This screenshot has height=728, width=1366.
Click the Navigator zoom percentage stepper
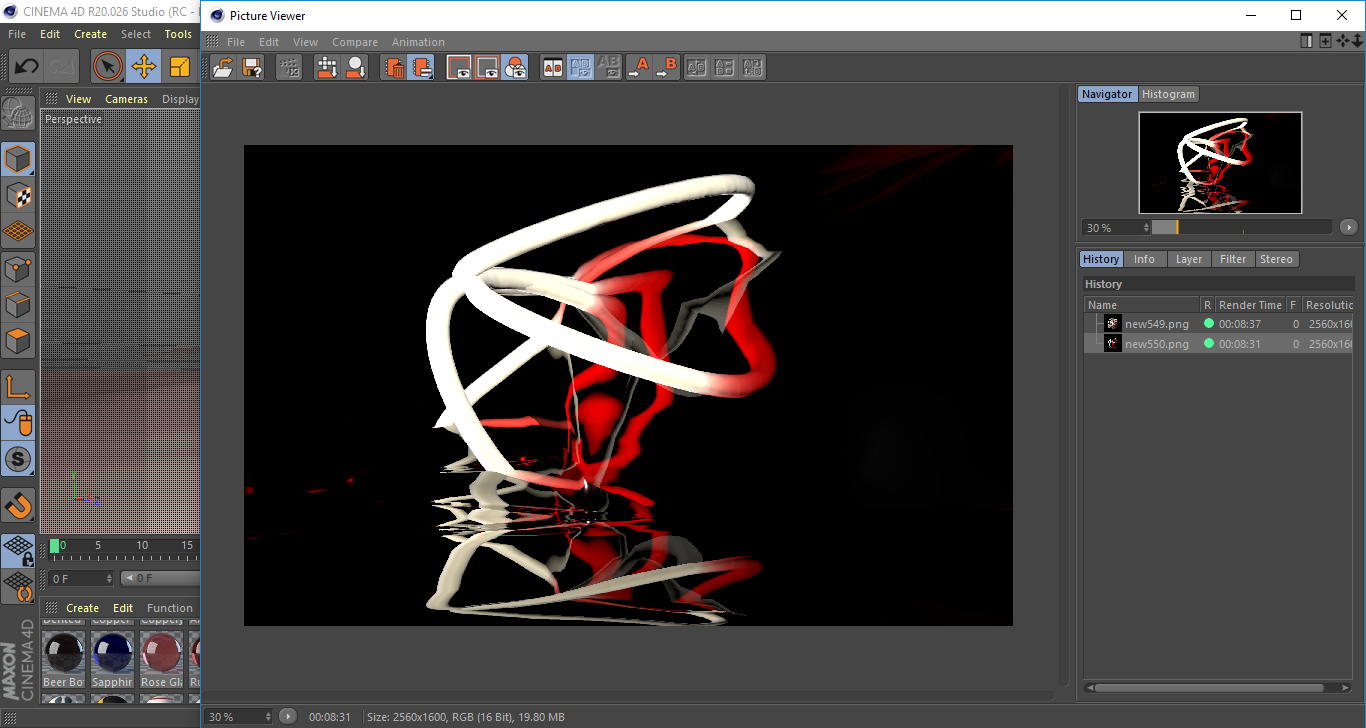(1146, 228)
